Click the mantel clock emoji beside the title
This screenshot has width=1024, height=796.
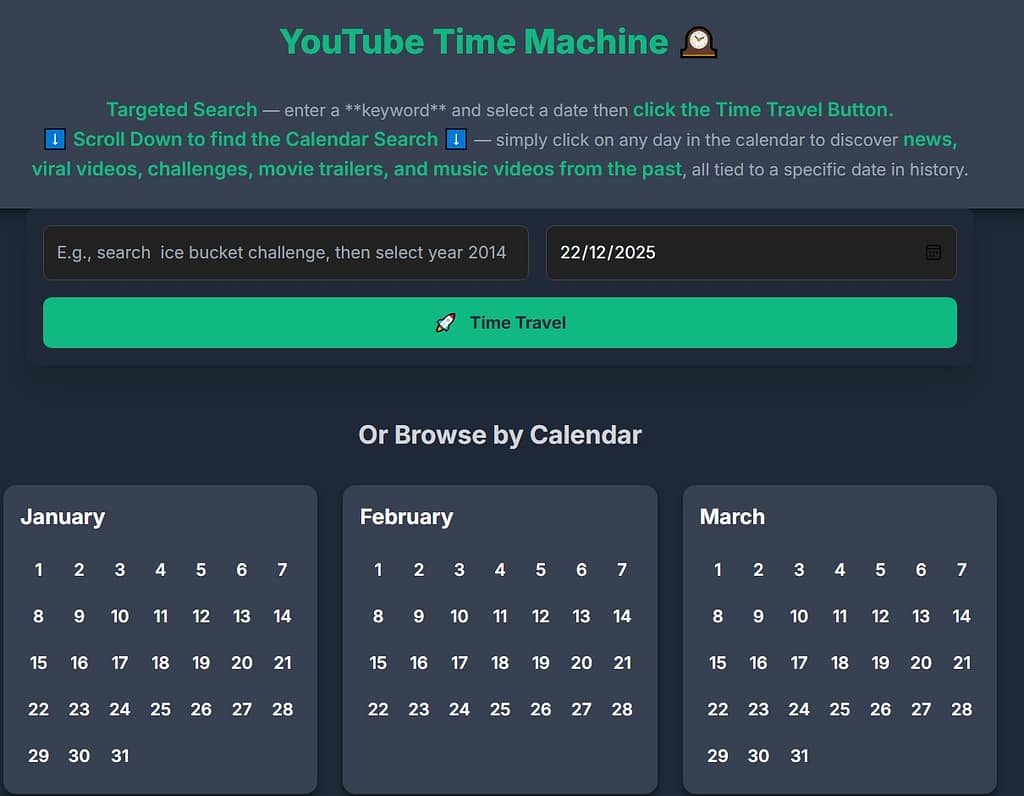coord(700,41)
